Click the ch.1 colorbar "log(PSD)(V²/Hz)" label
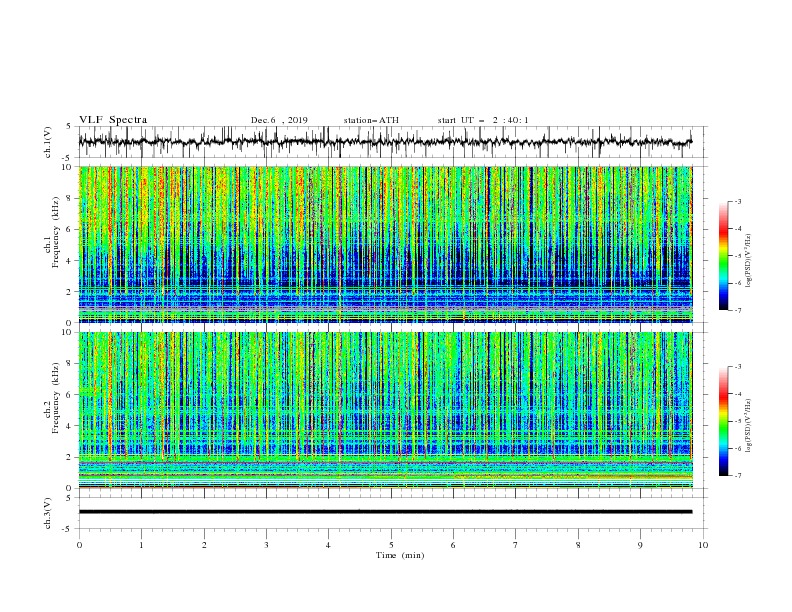 (x=748, y=261)
